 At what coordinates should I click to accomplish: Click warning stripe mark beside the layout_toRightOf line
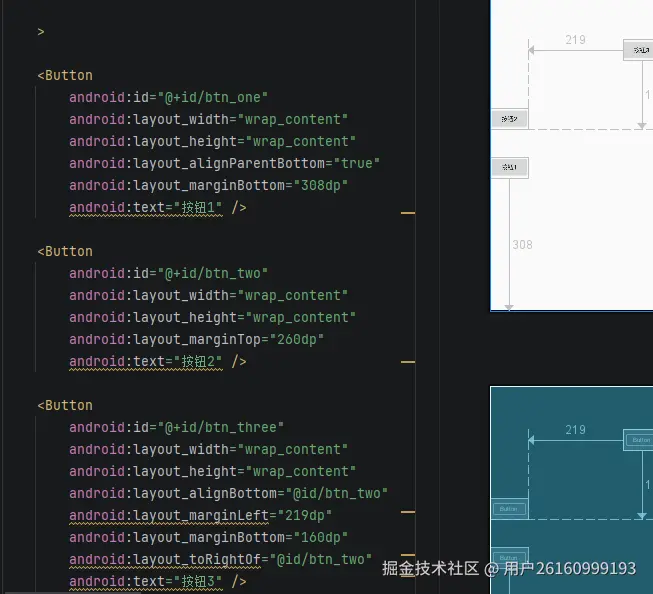tap(408, 555)
